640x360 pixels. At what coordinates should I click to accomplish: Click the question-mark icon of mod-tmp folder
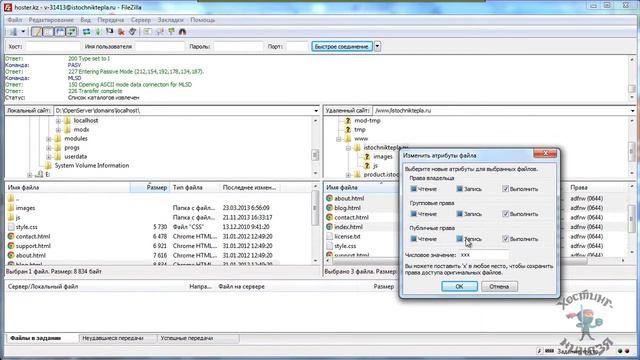click(x=348, y=120)
